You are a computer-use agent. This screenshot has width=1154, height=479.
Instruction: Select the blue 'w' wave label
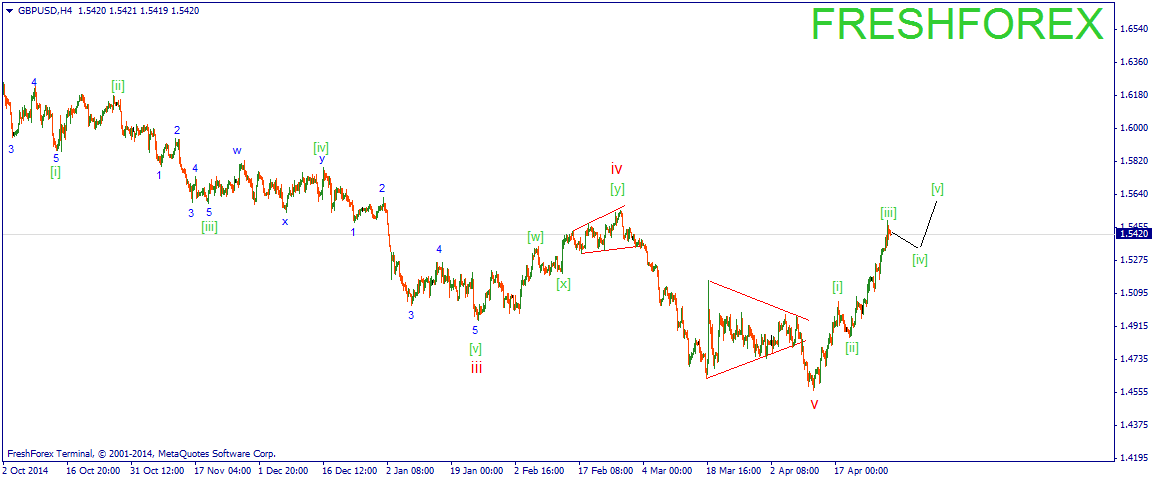click(238, 151)
